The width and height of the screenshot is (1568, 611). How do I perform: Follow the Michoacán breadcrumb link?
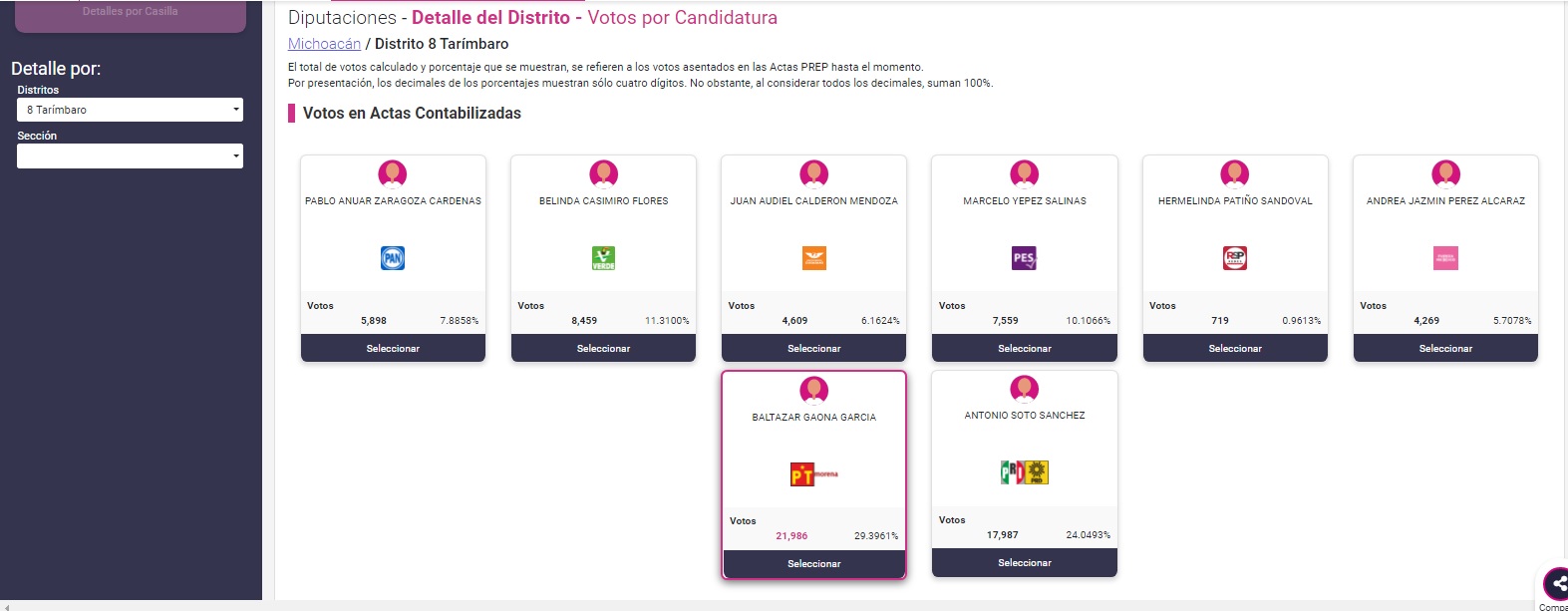(x=324, y=44)
